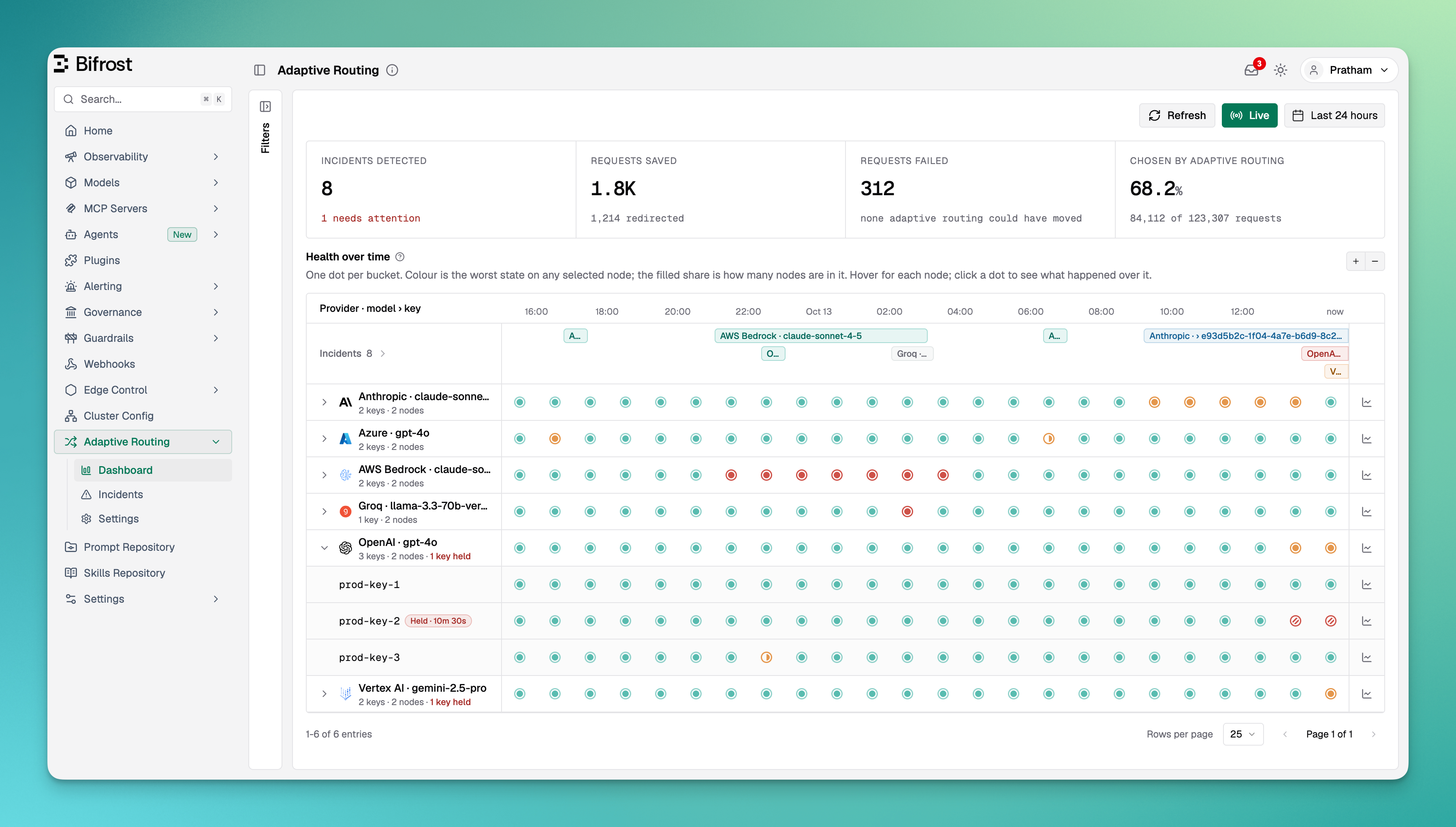Screen dimensions: 1456x827
Task: Open the Webhooks page
Action: (x=143, y=364)
